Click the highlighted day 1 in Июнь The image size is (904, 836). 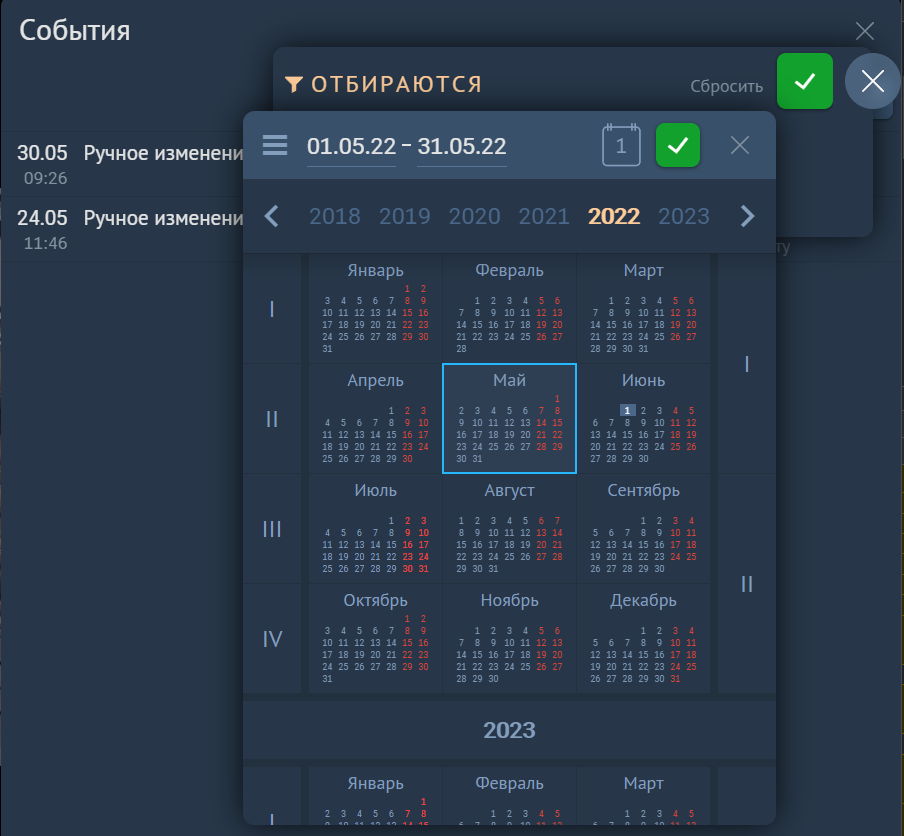pos(627,411)
